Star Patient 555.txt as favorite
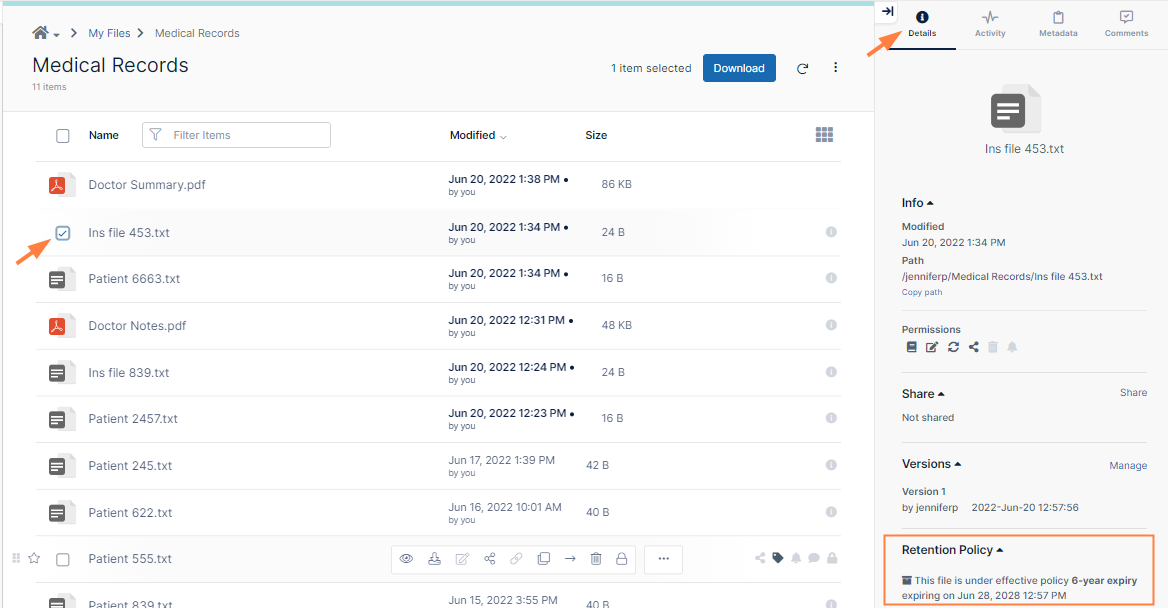Image resolution: width=1168 pixels, height=608 pixels. point(34,558)
